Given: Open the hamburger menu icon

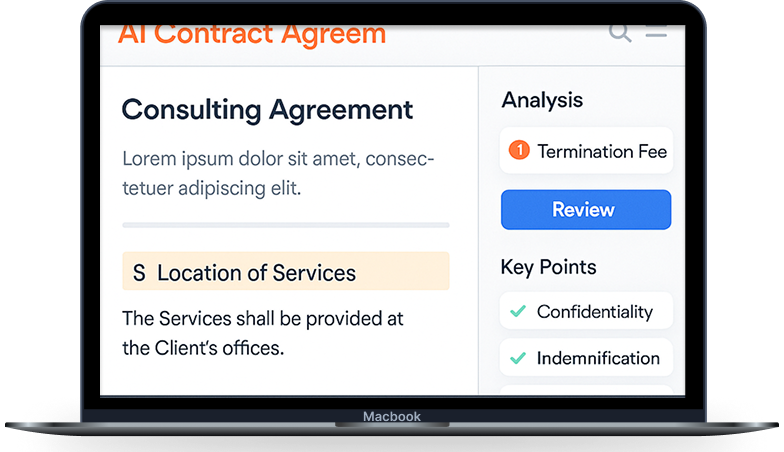Looking at the screenshot, I should pyautogui.click(x=656, y=32).
